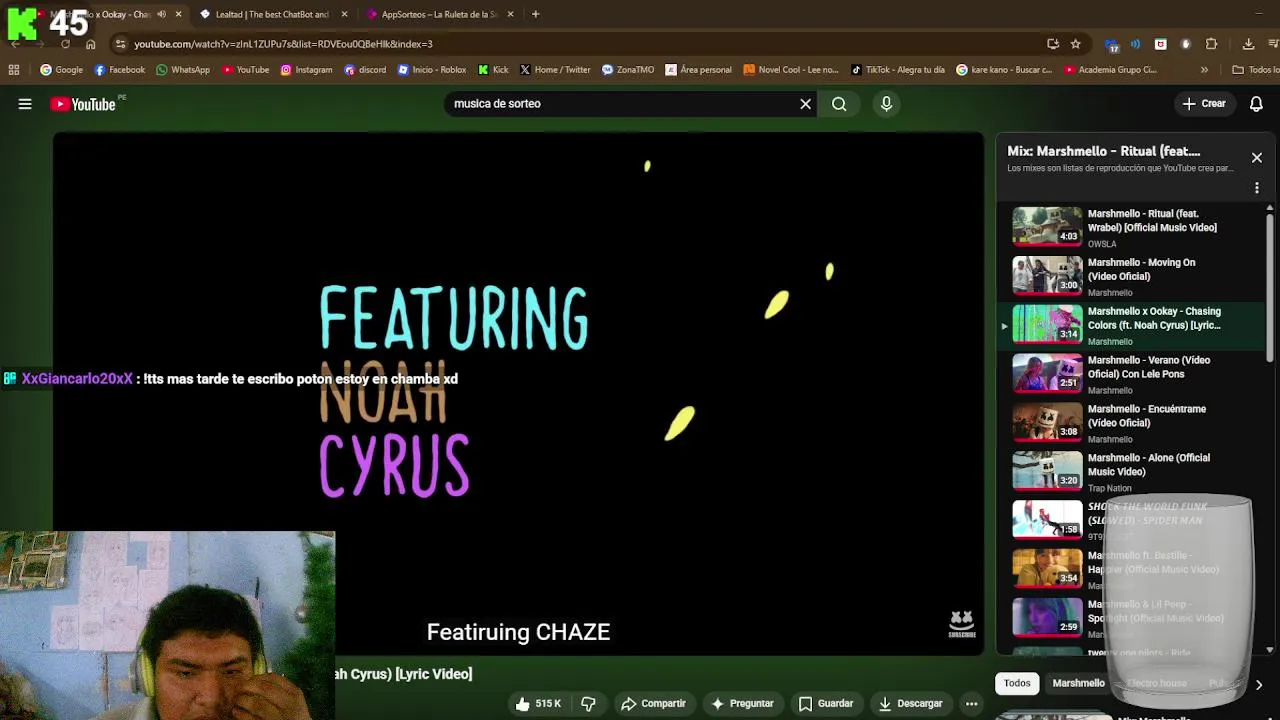
Task: Open the apps grid in bookmarks bar
Action: [14, 70]
